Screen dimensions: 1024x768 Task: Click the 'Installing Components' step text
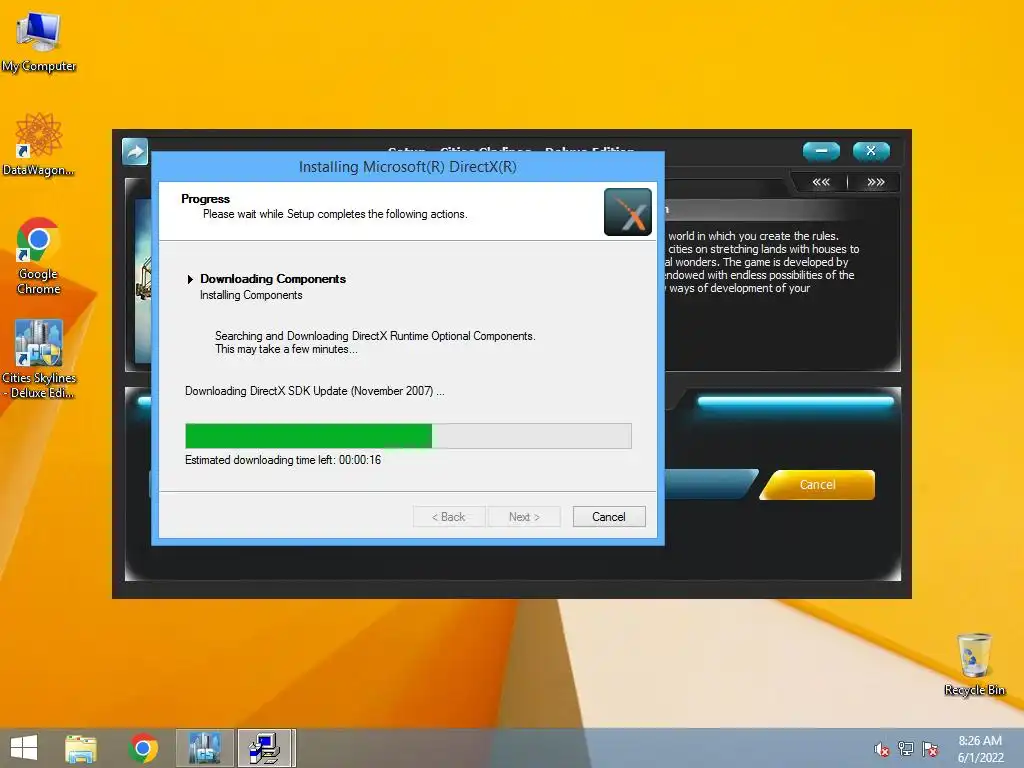pos(251,295)
